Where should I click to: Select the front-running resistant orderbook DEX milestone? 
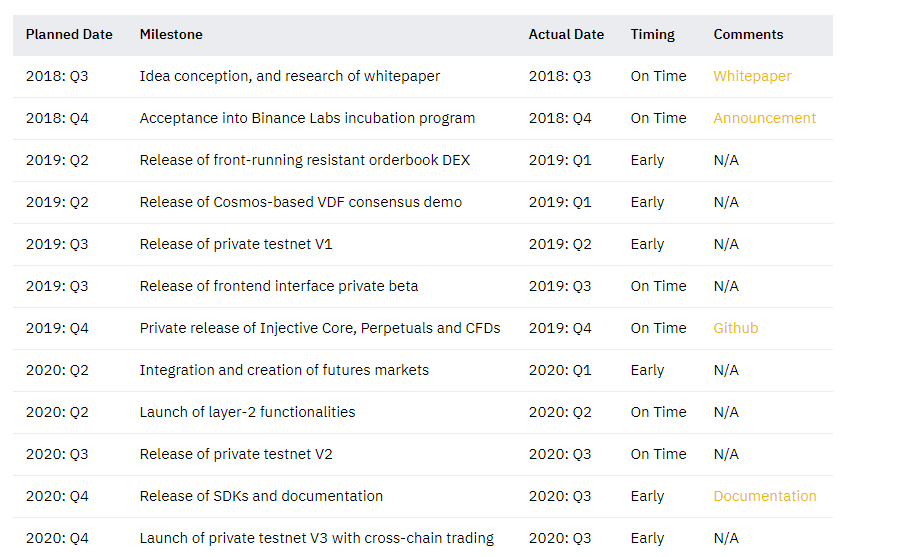(x=305, y=160)
